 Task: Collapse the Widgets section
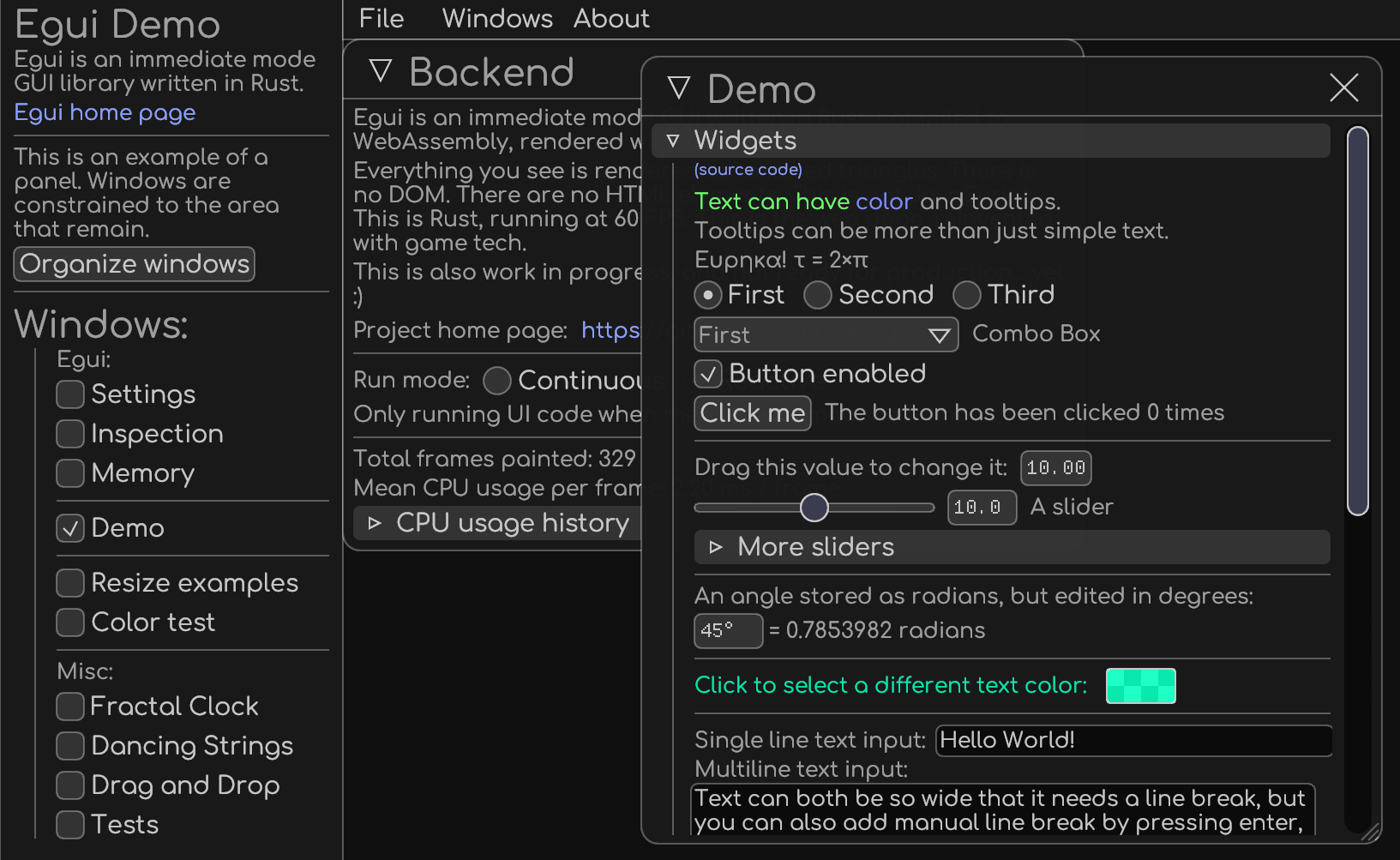click(991, 141)
